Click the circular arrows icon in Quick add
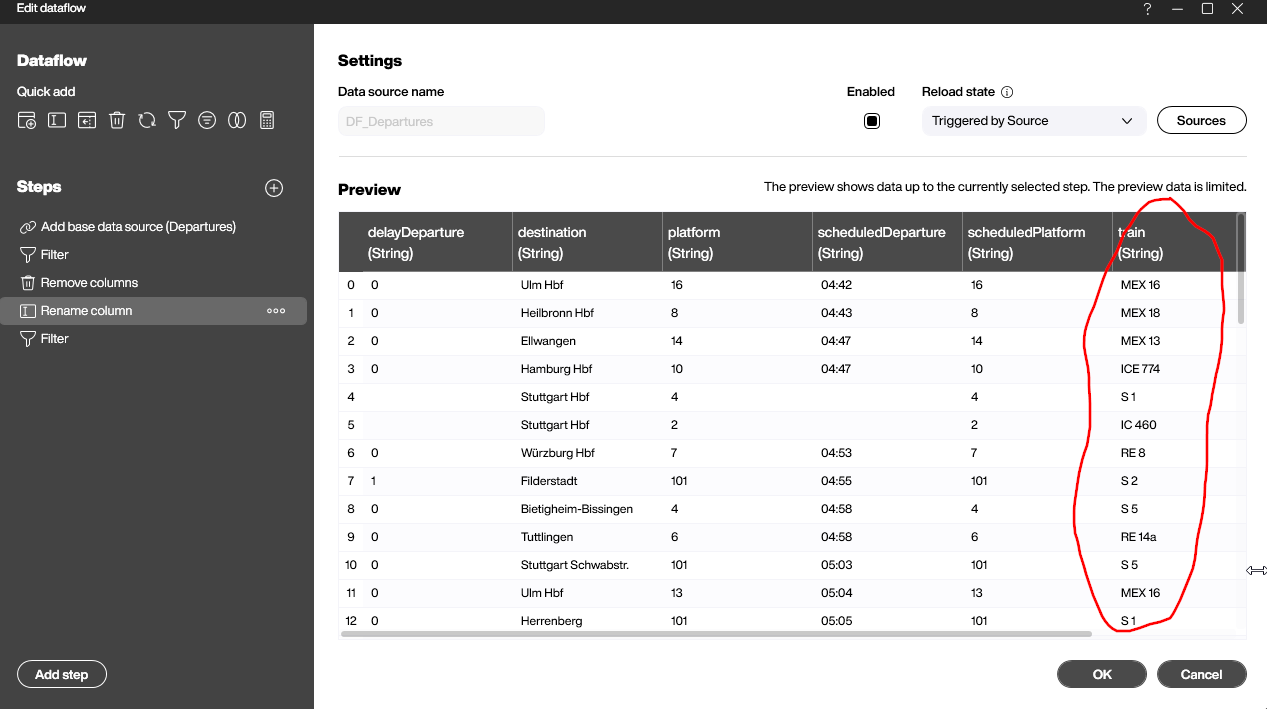The width and height of the screenshot is (1267, 709). [x=147, y=121]
